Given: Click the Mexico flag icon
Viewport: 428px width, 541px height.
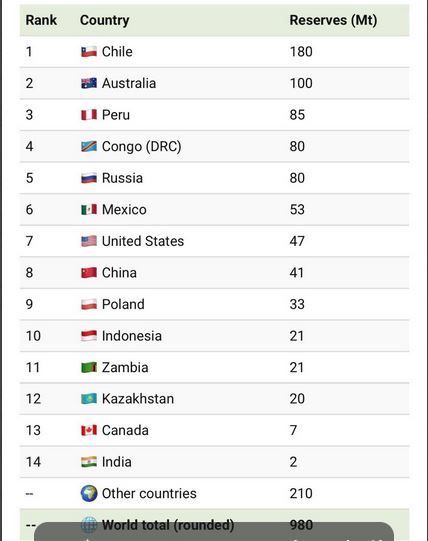Looking at the screenshot, I should click(x=89, y=209).
